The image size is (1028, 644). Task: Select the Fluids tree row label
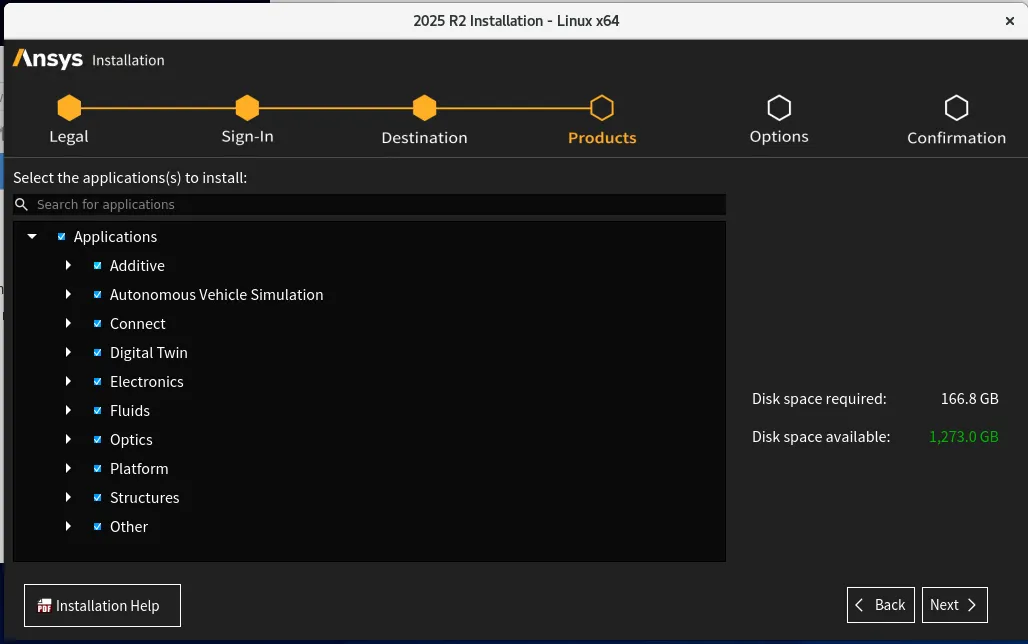[130, 411]
